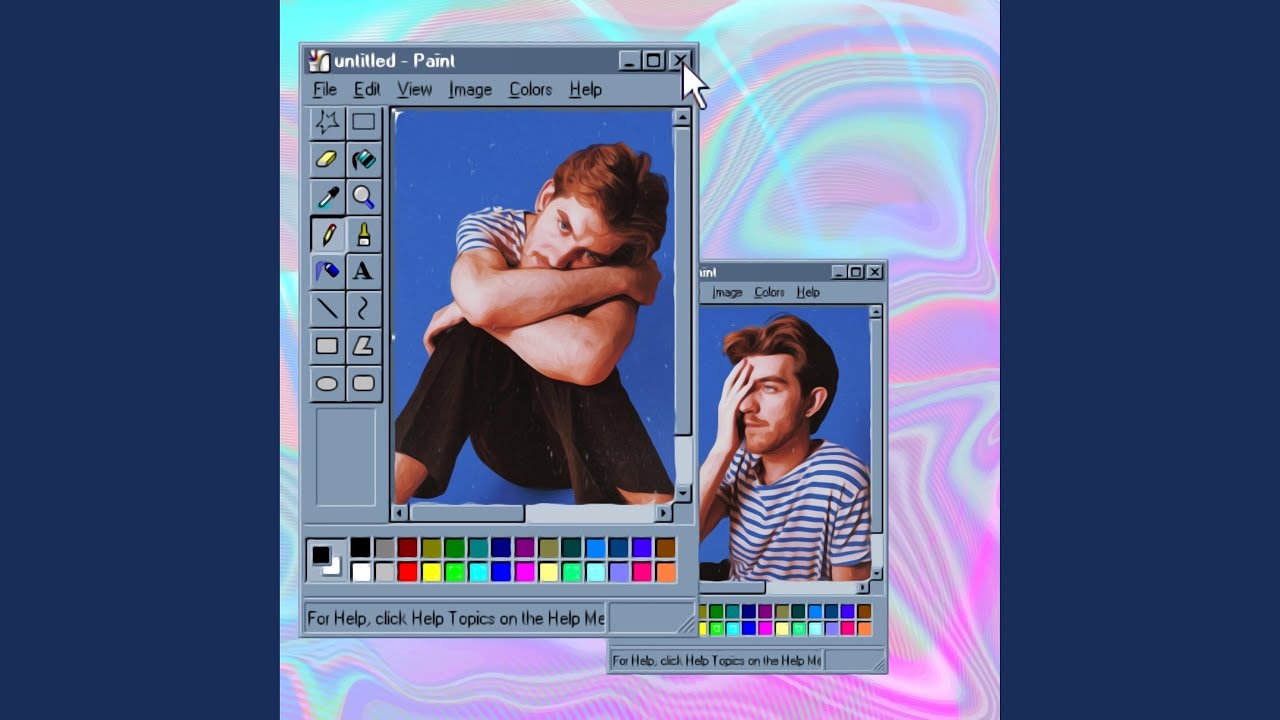1280x720 pixels.
Task: Choose the Fill With Color bucket tool
Action: point(363,159)
